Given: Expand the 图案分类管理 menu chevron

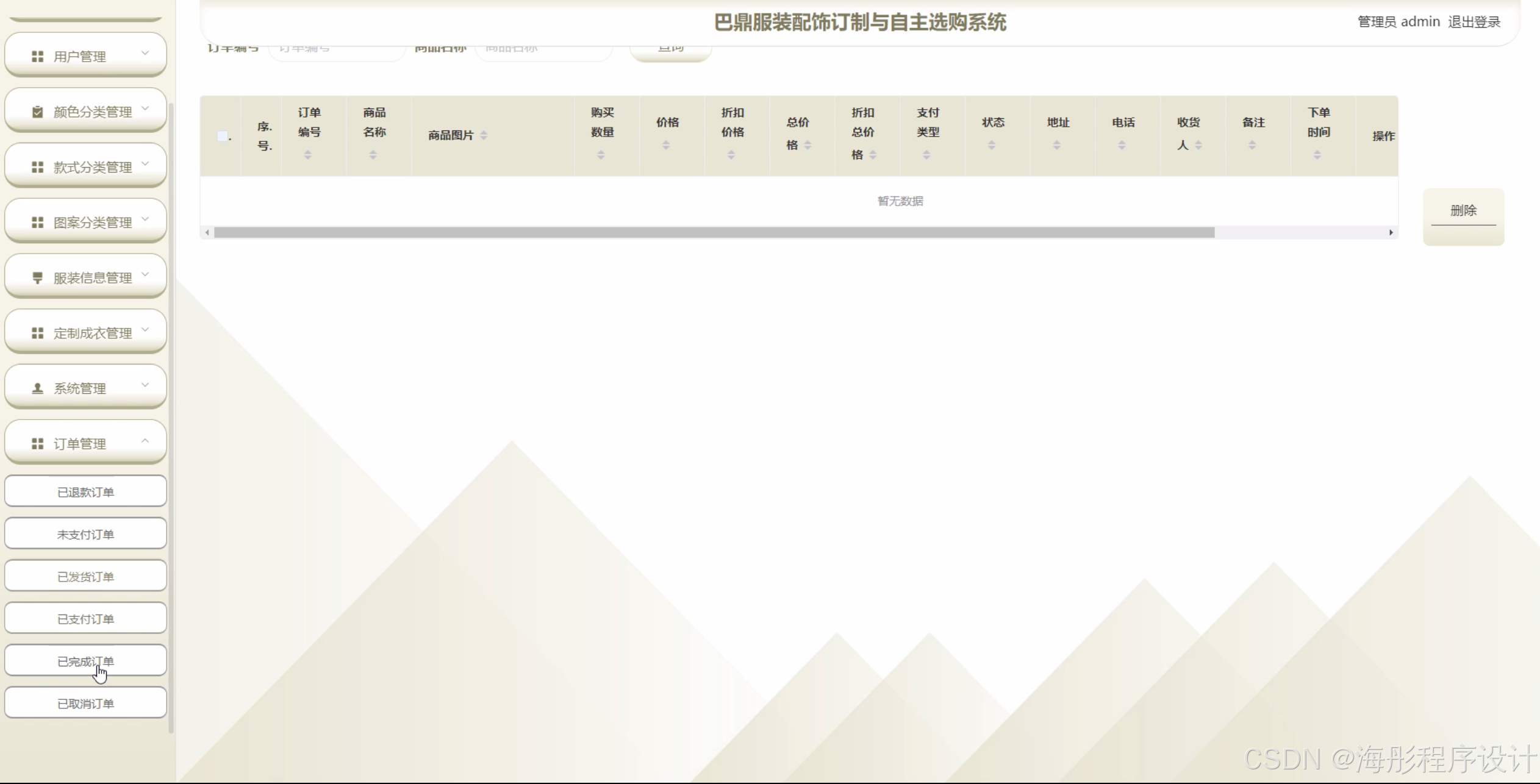Looking at the screenshot, I should [145, 219].
